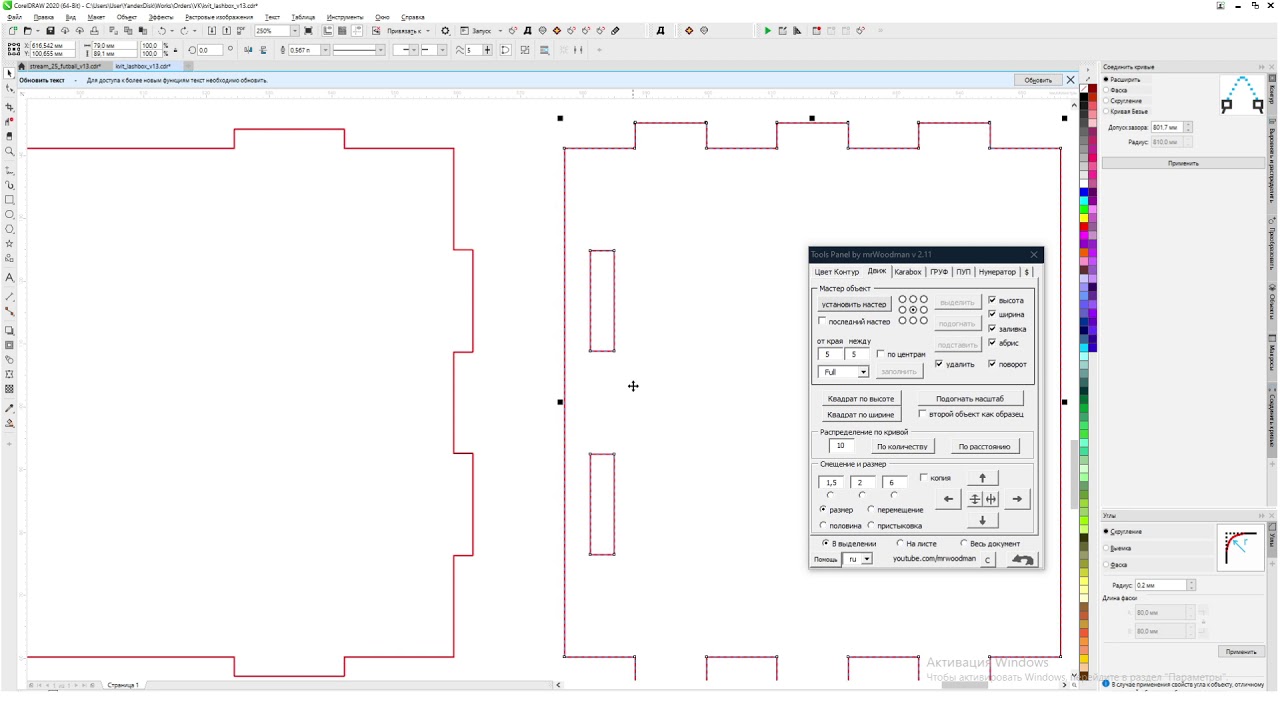Click the Обновить button in notice bar
Image resolution: width=1280 pixels, height=720 pixels.
(x=1038, y=80)
